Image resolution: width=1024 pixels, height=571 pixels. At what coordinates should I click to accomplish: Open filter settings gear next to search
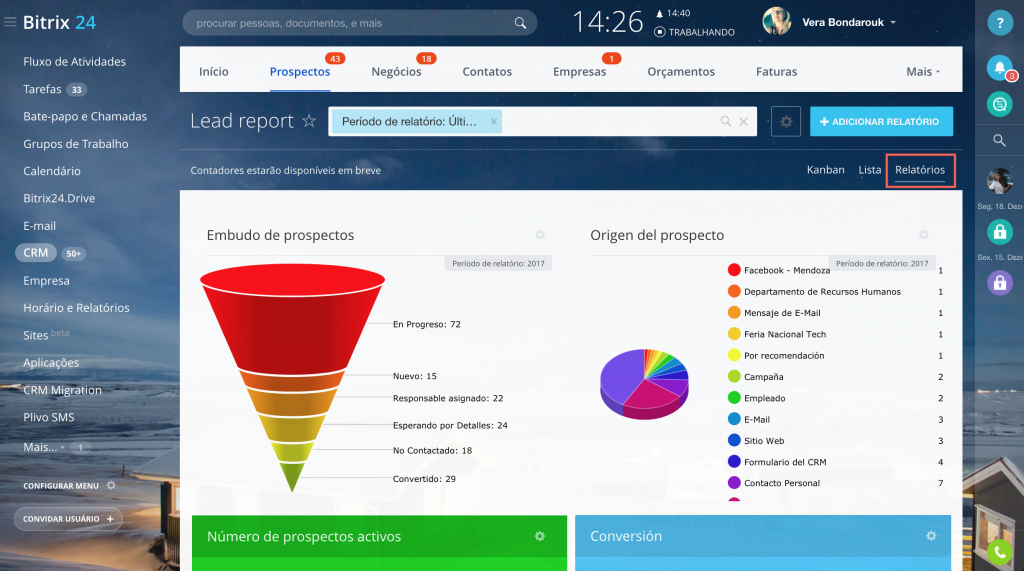click(x=786, y=121)
